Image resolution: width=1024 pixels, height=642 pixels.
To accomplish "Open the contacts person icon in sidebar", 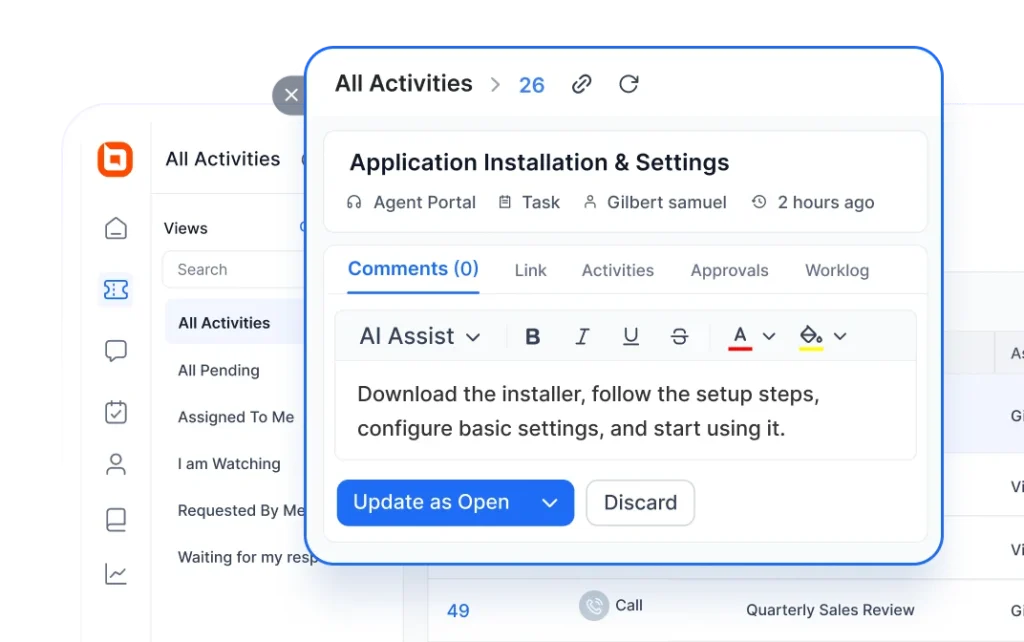I will coord(115,465).
